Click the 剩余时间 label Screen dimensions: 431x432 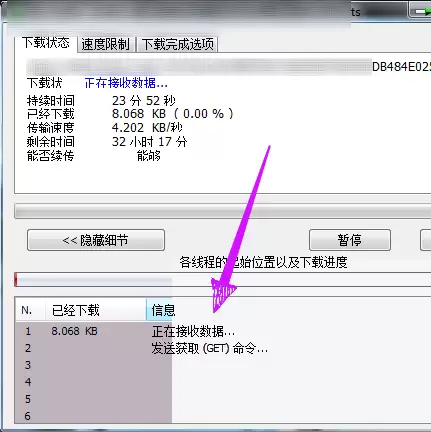coord(51,142)
